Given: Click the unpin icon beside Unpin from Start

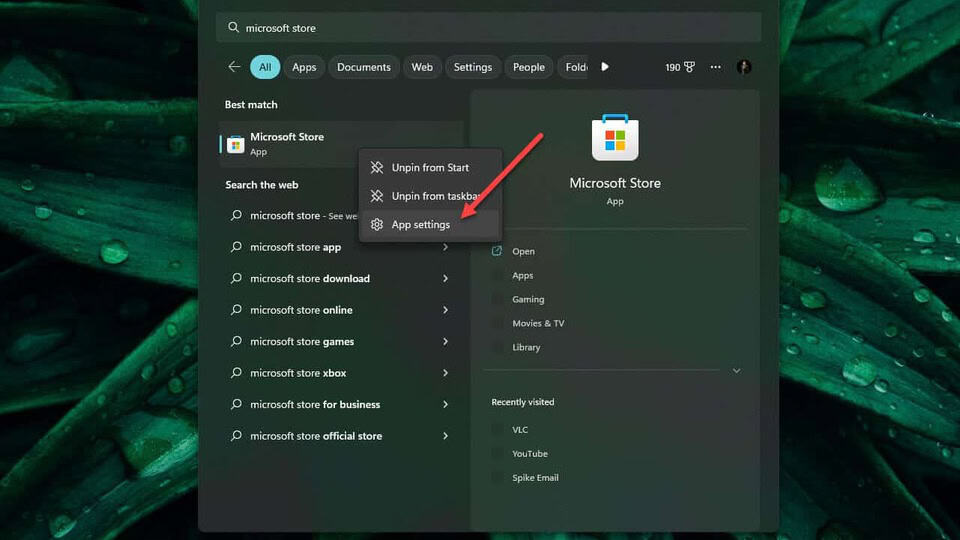Looking at the screenshot, I should 377,167.
